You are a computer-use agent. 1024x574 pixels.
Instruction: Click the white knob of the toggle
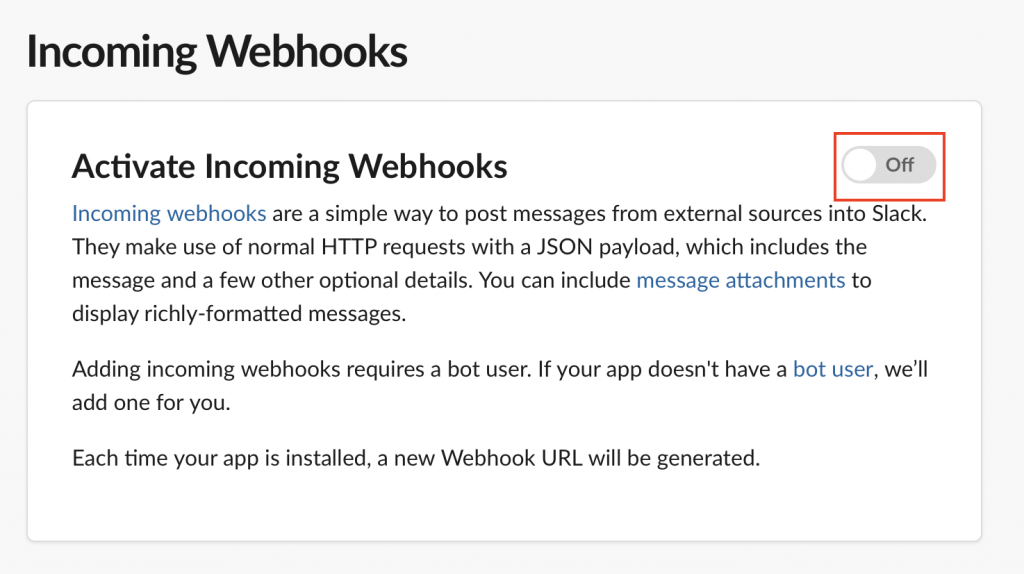tap(859, 165)
